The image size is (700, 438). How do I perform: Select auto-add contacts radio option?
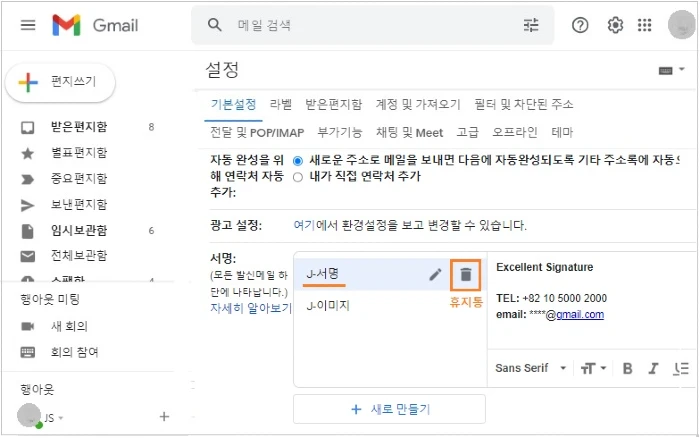click(298, 161)
